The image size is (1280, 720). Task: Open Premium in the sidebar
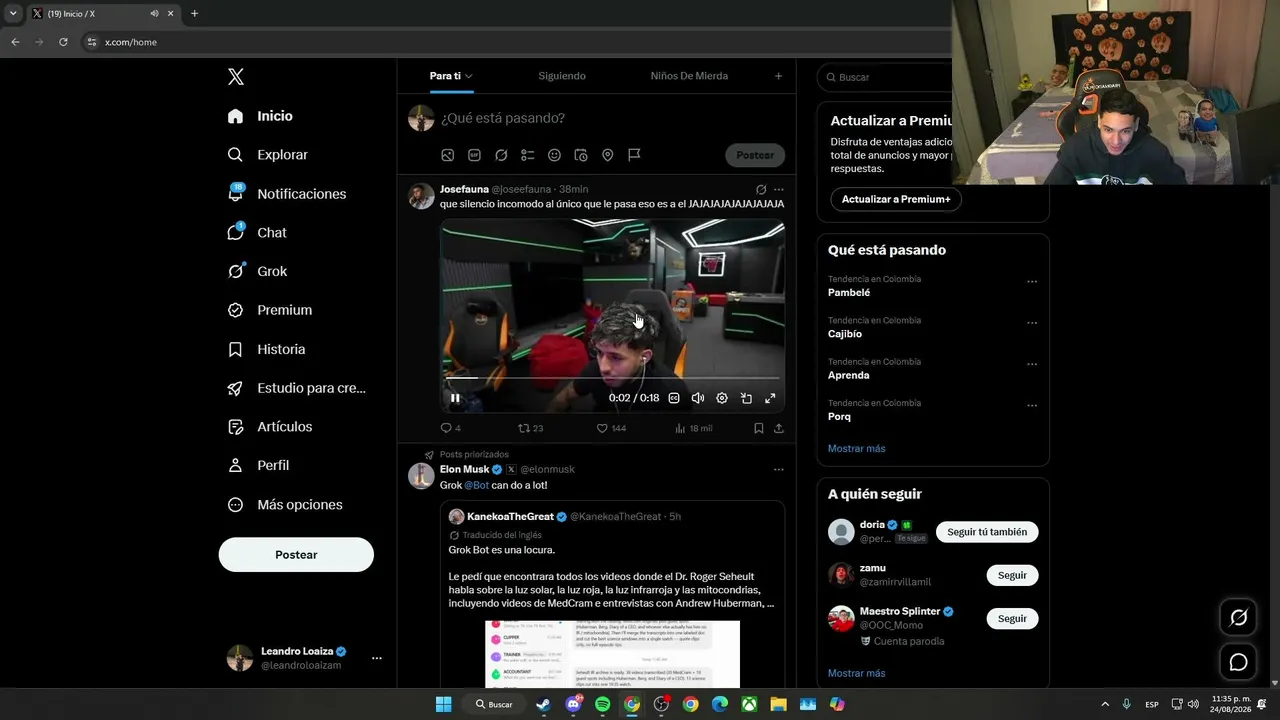click(269, 310)
